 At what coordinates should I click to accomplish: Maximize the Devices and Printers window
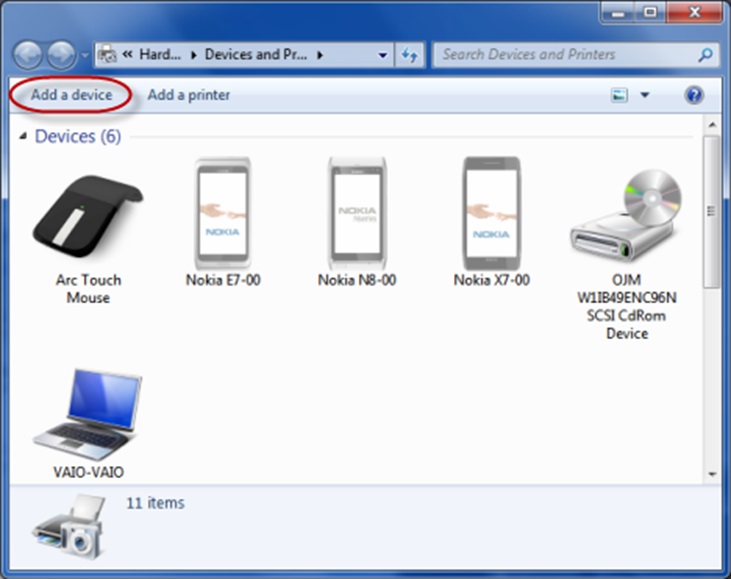pos(650,13)
